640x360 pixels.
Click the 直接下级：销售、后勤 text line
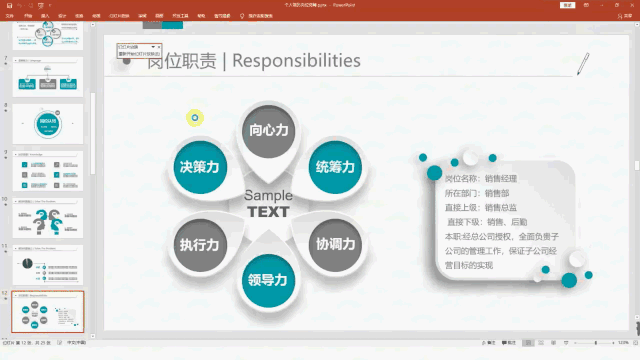point(487,222)
